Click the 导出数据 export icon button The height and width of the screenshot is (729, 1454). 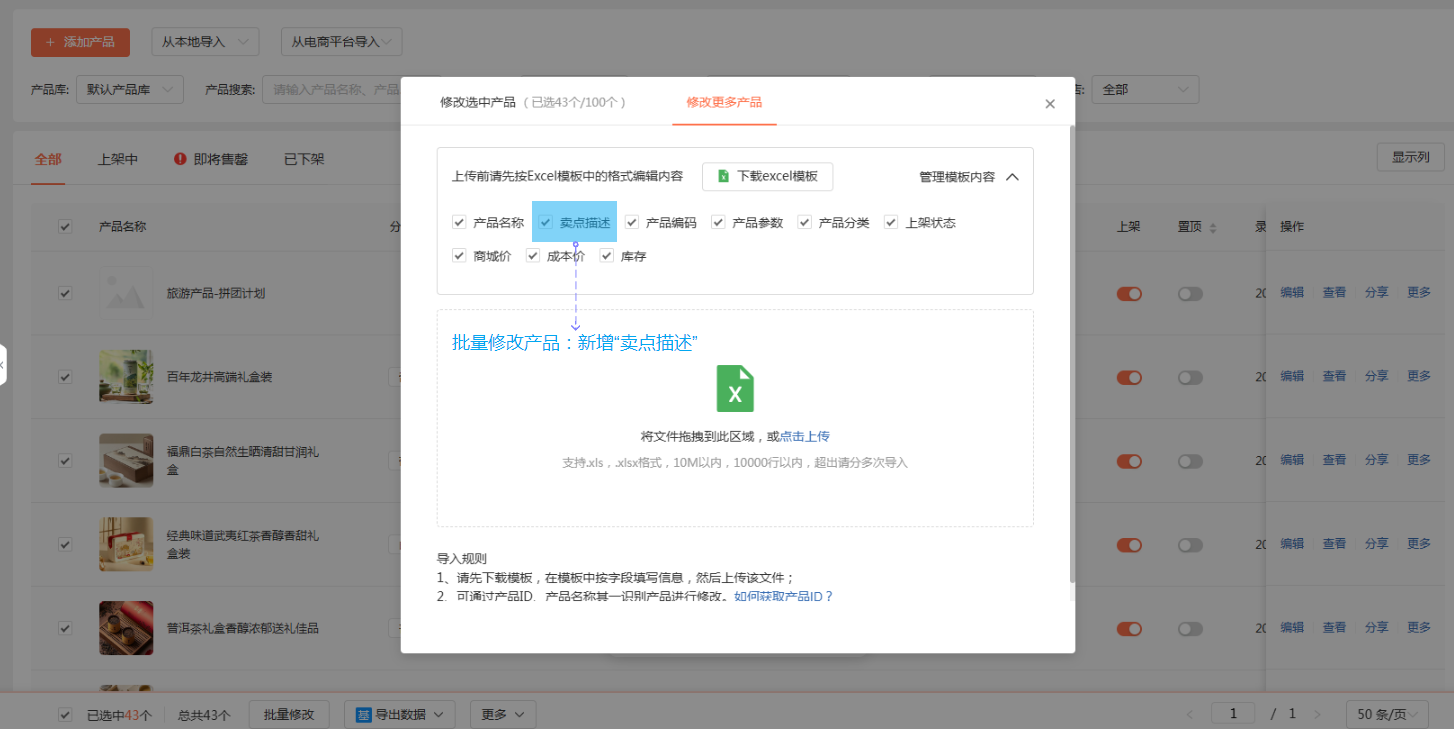[x=363, y=715]
